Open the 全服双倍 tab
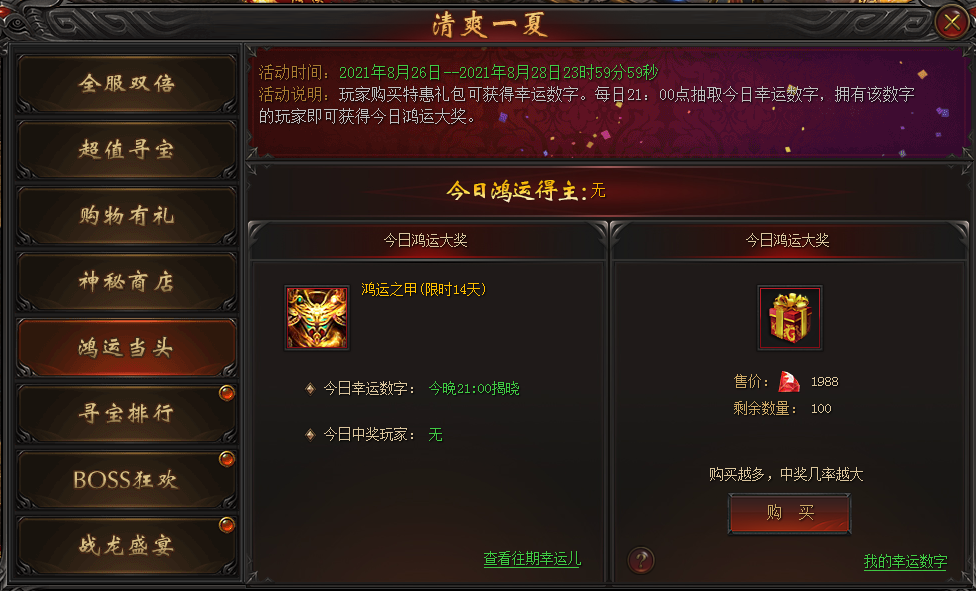The height and width of the screenshot is (591, 976). point(126,83)
